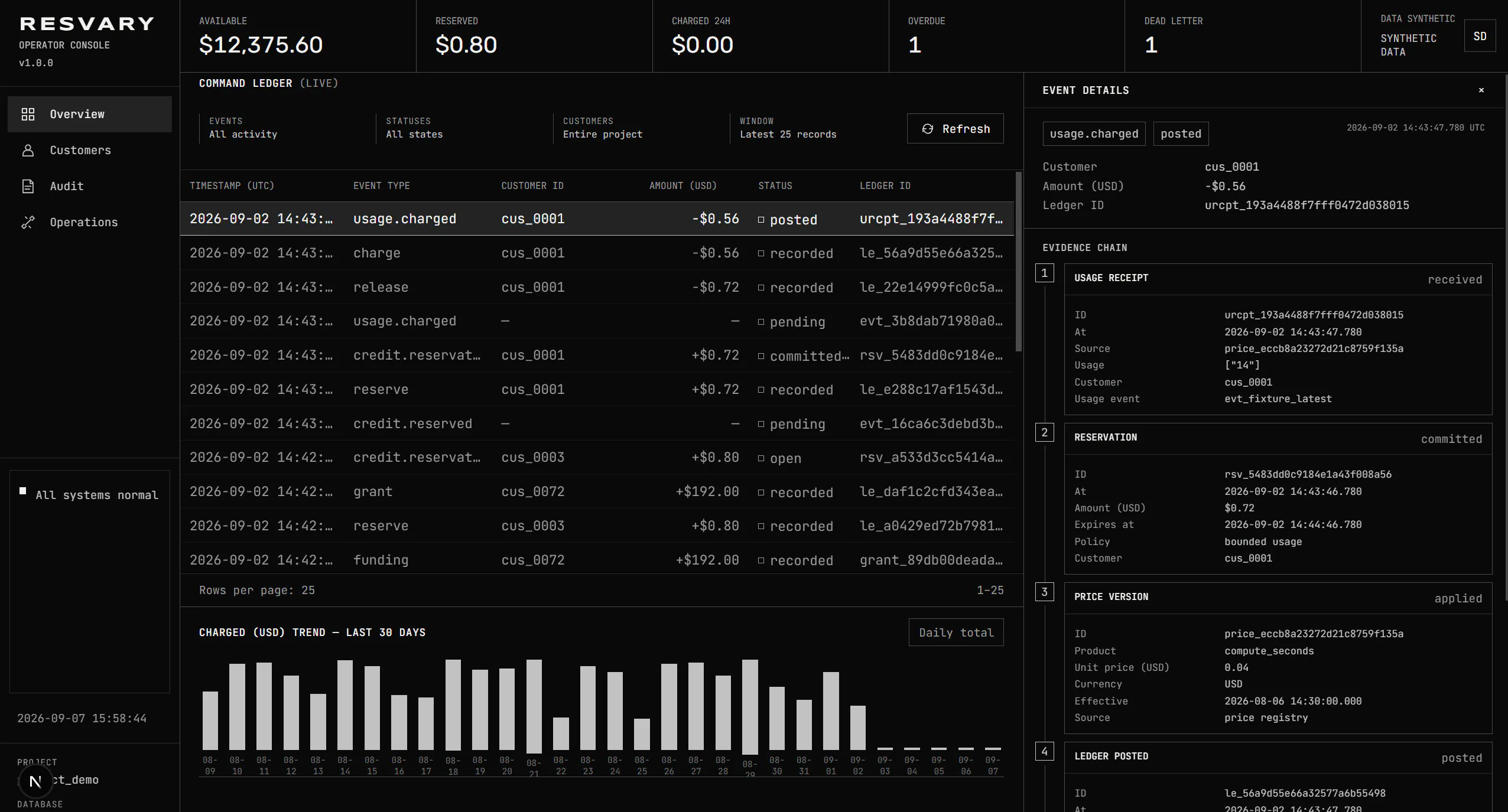Click the compute_seconds product value
Viewport: 1508px width, 812px height.
click(x=1269, y=651)
